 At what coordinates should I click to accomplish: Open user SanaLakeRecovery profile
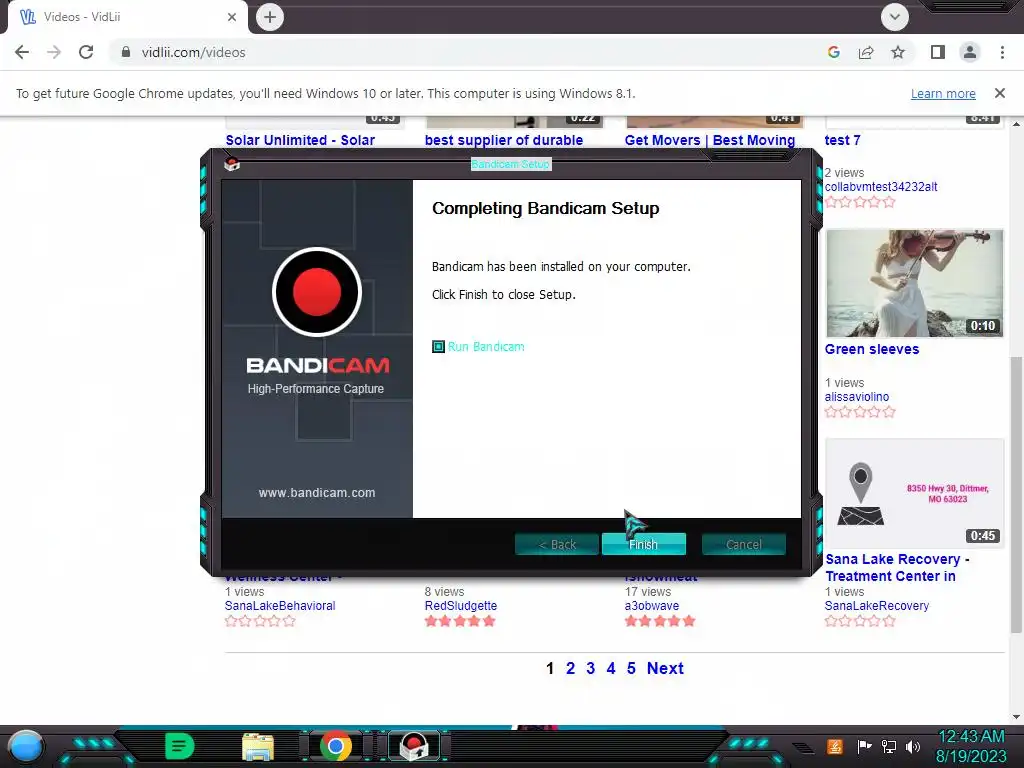[x=876, y=606]
